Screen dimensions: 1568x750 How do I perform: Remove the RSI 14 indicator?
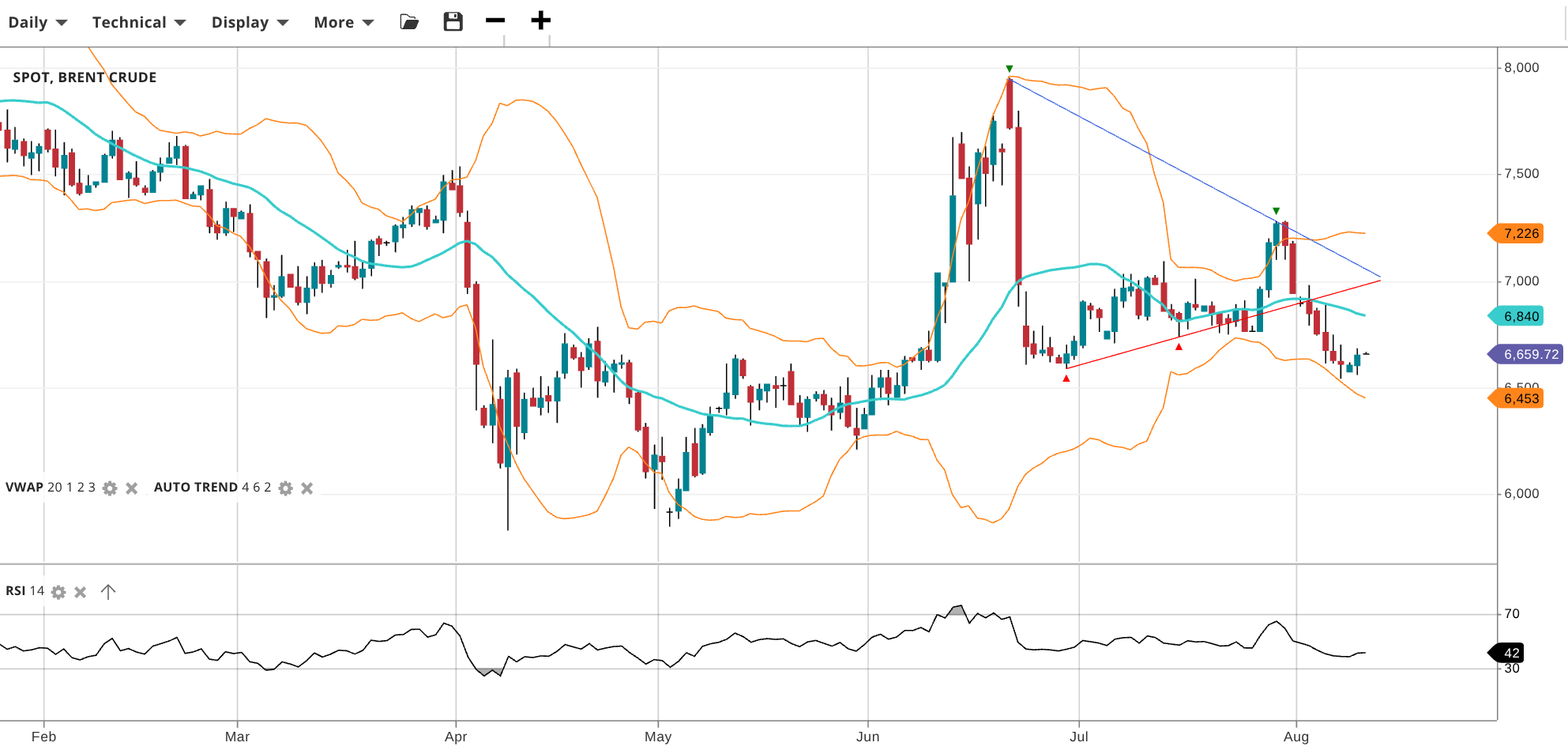[81, 592]
